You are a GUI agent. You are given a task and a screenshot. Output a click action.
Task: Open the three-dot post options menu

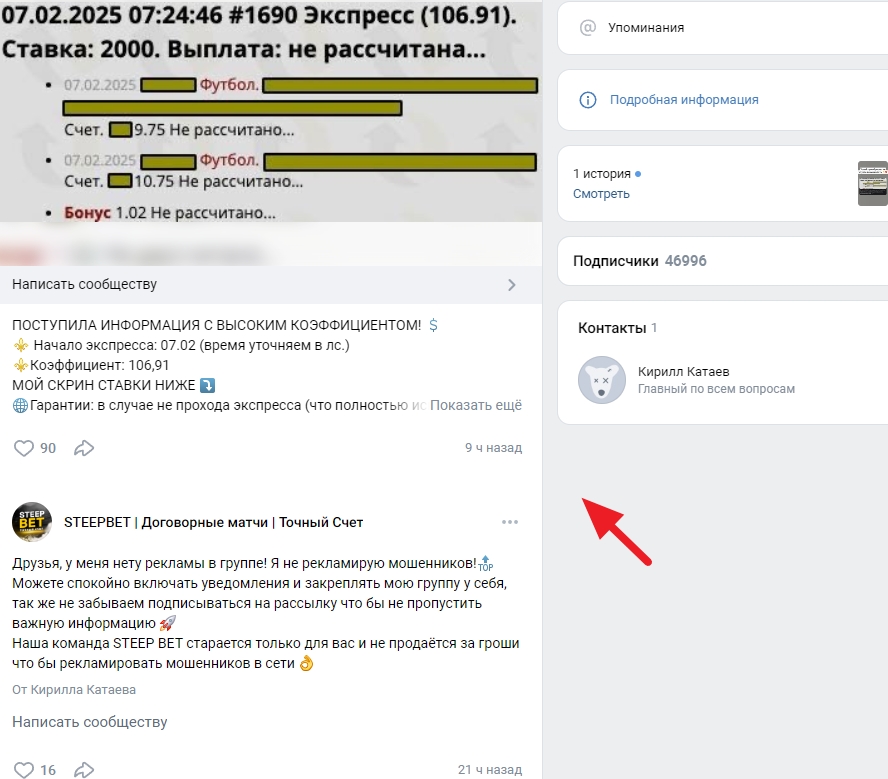coord(510,522)
